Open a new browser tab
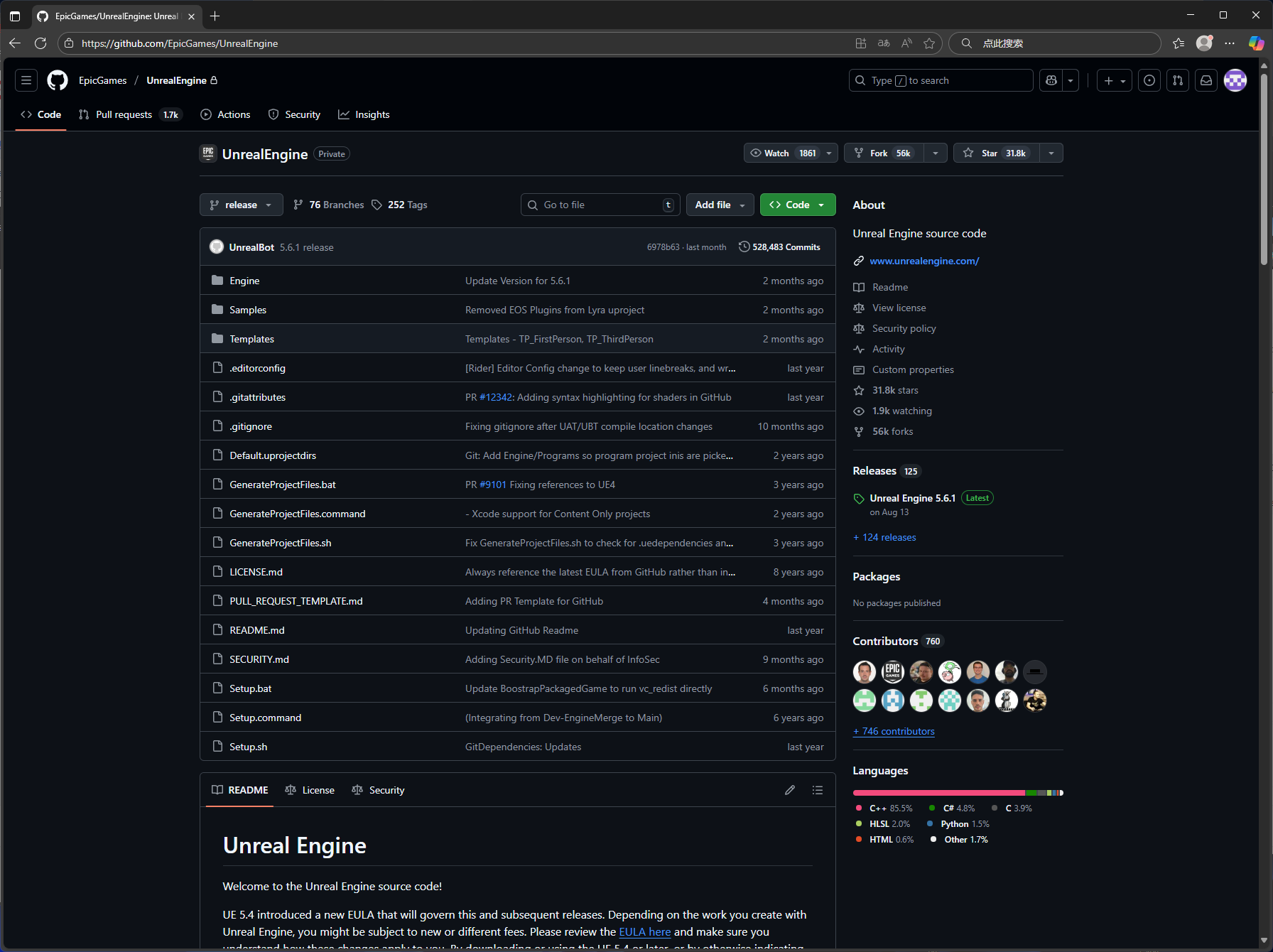This screenshot has width=1273, height=952. (215, 16)
